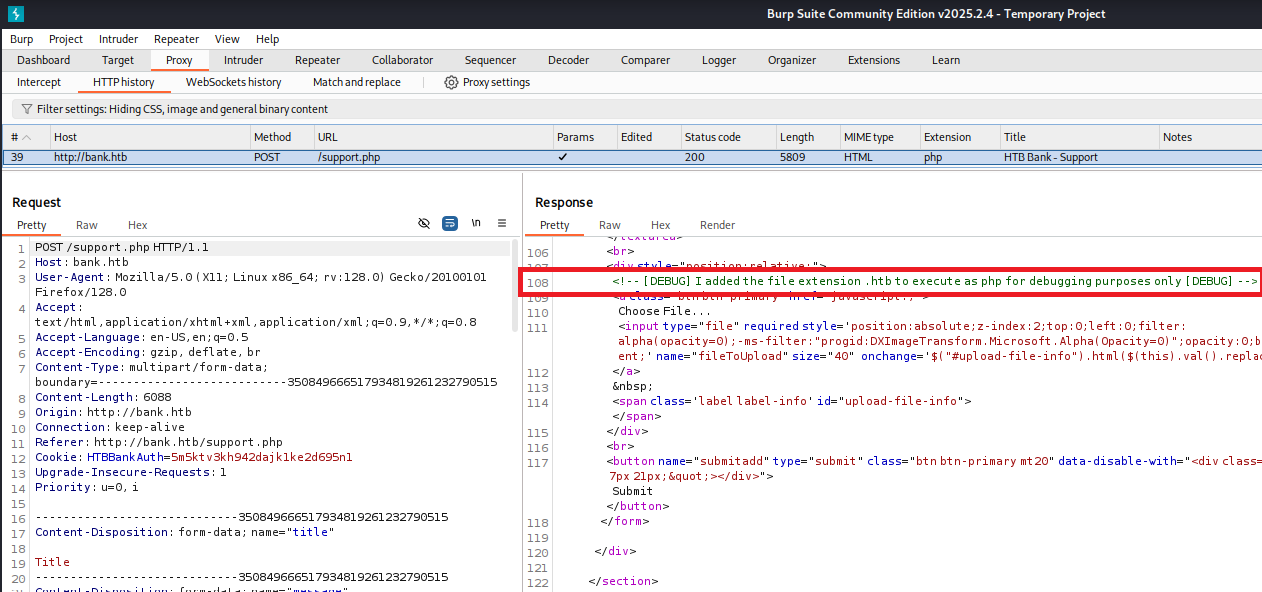Switch to the Intercept sub-tab
Viewport: 1262px width, 592px height.
click(39, 82)
